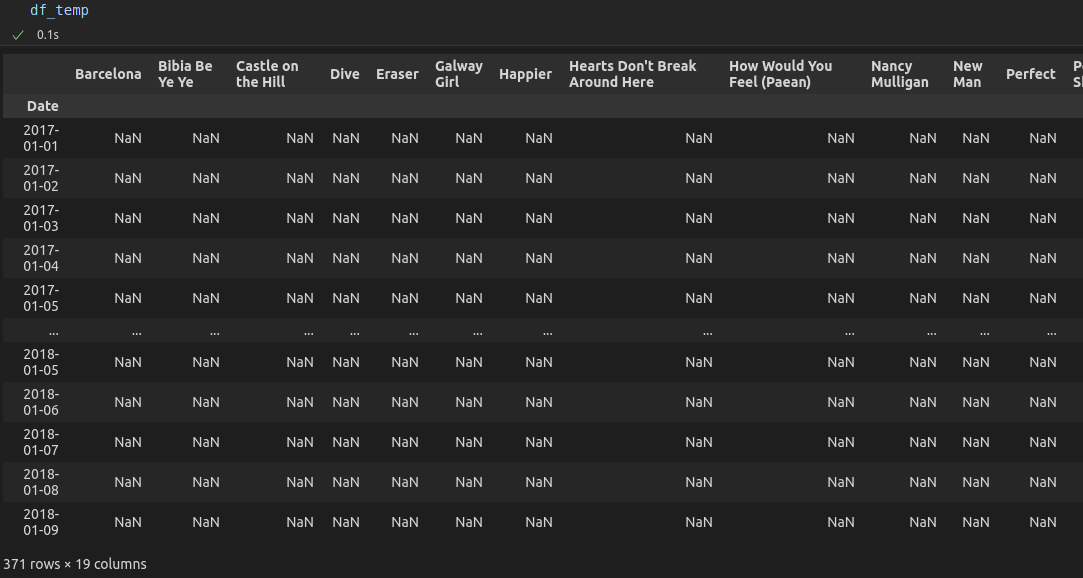Select the Galway Girl column header

point(459,74)
